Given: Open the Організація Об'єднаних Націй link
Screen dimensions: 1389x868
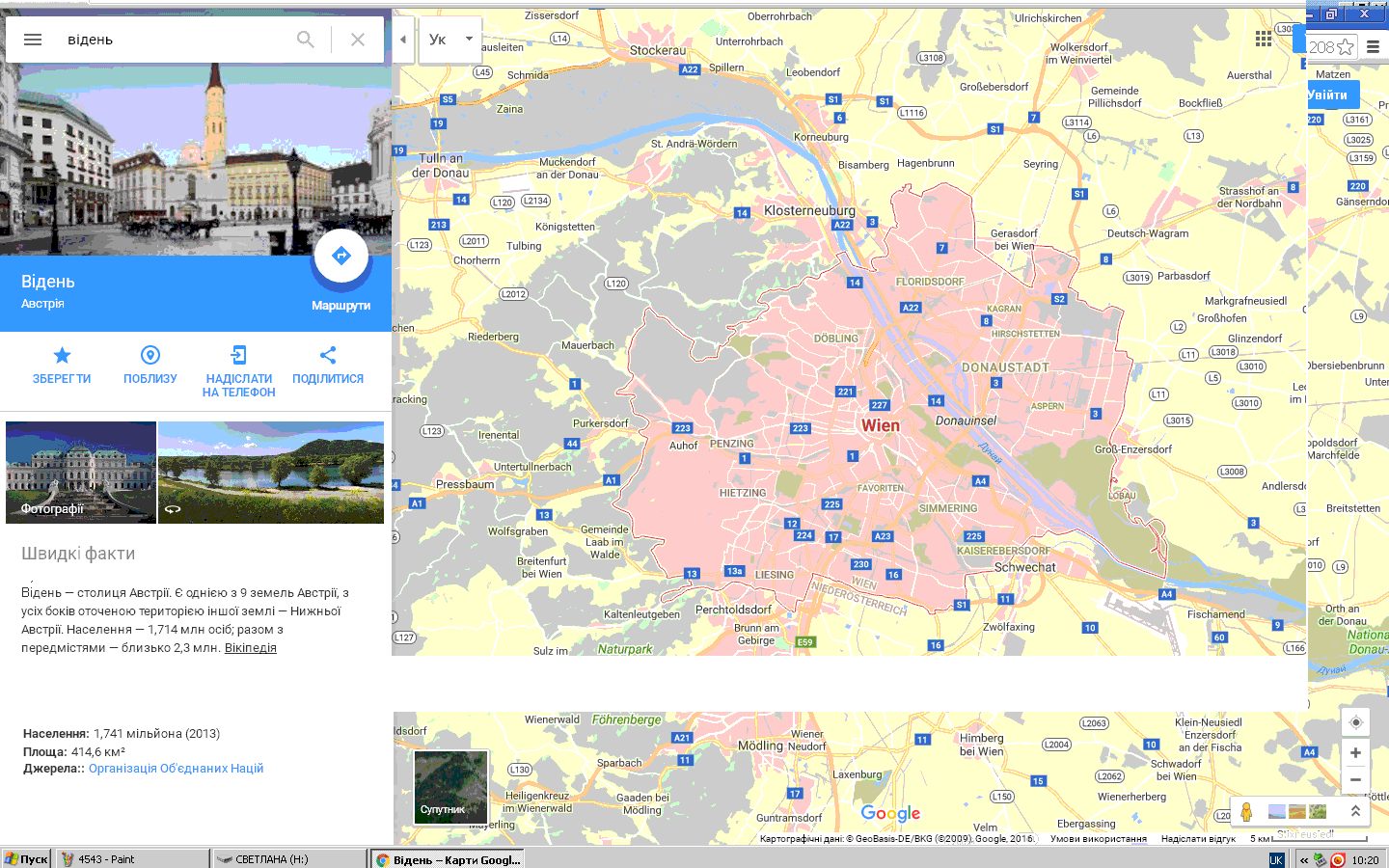Looking at the screenshot, I should (176, 769).
